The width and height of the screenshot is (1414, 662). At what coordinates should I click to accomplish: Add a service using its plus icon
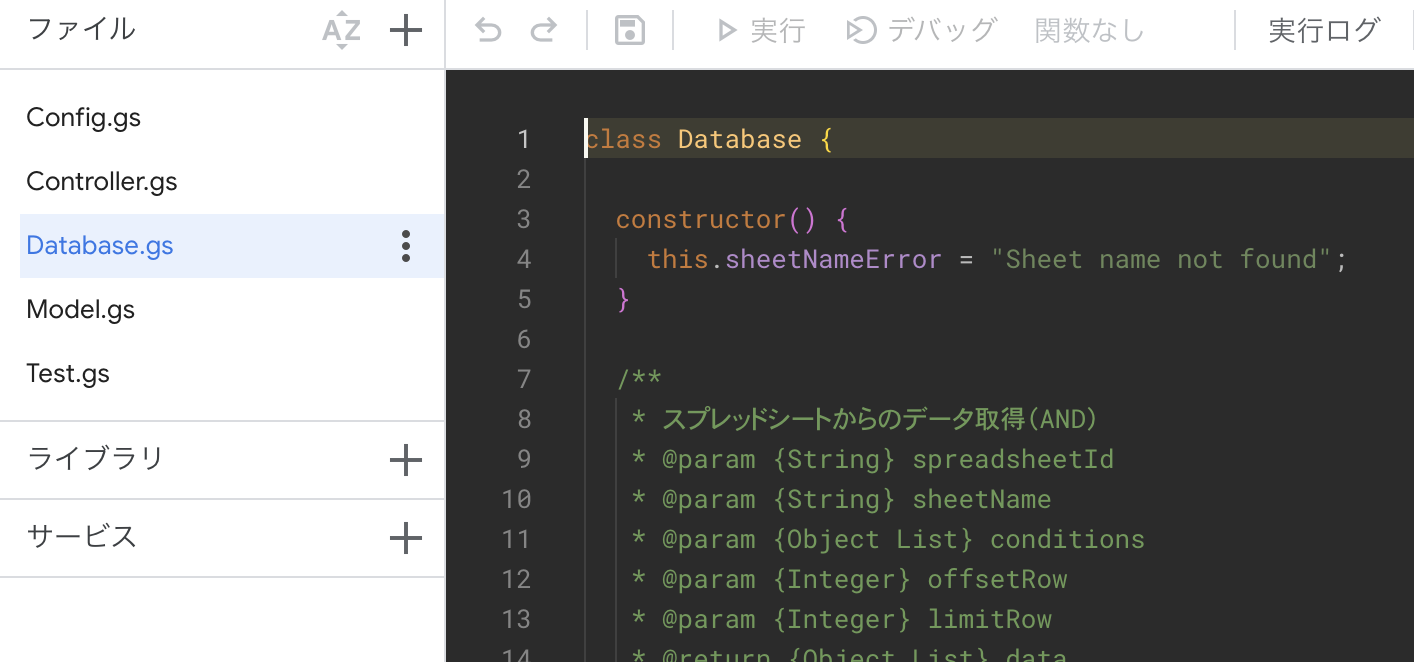pyautogui.click(x=406, y=537)
